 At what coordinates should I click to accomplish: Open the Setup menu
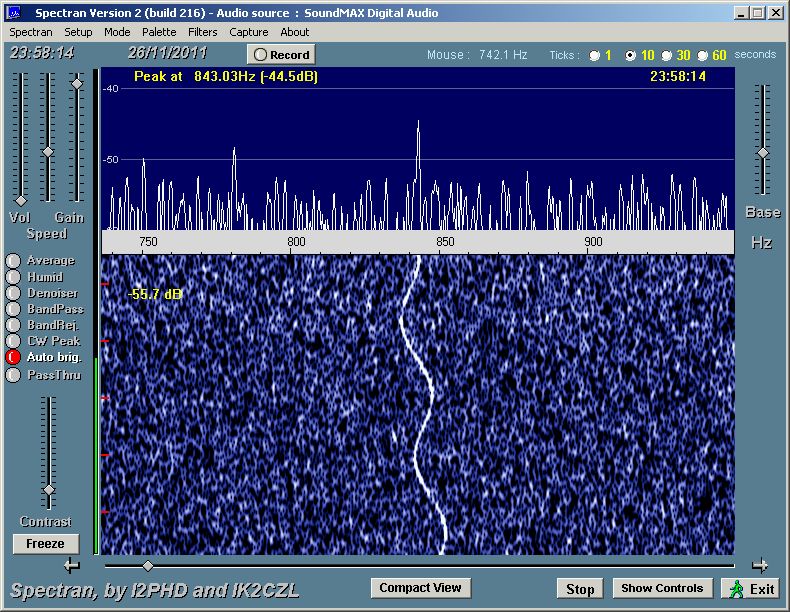78,32
